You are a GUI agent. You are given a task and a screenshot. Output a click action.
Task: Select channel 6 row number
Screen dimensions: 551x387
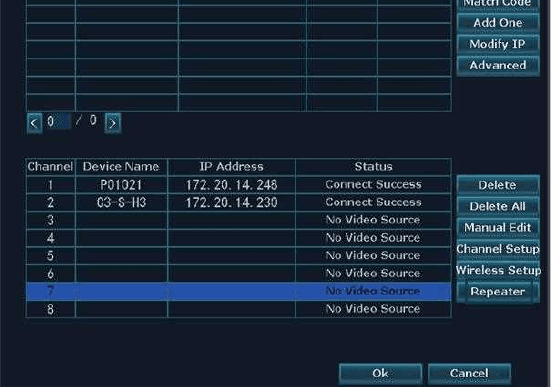(51, 273)
